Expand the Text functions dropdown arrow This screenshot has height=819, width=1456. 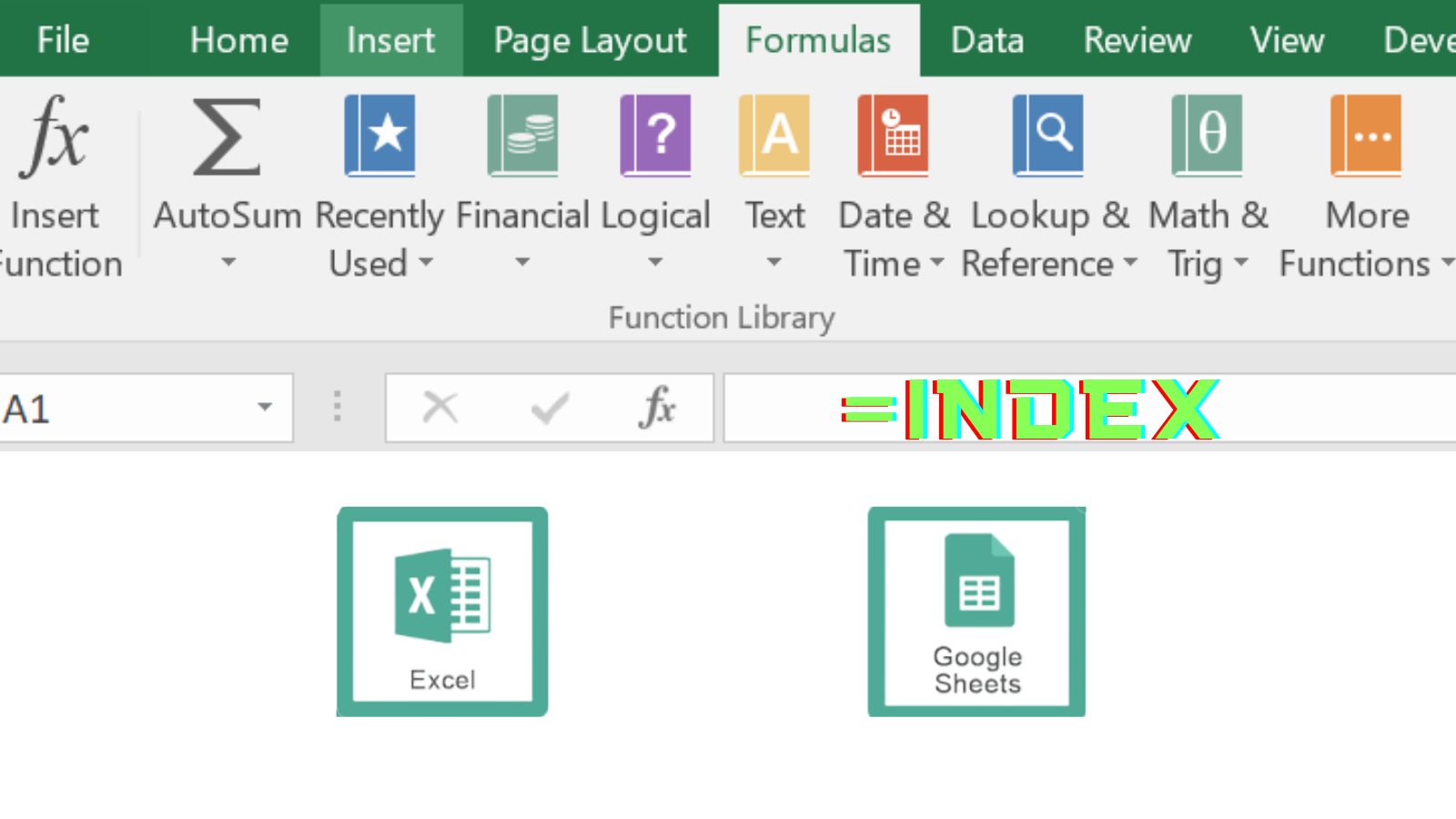click(x=773, y=262)
